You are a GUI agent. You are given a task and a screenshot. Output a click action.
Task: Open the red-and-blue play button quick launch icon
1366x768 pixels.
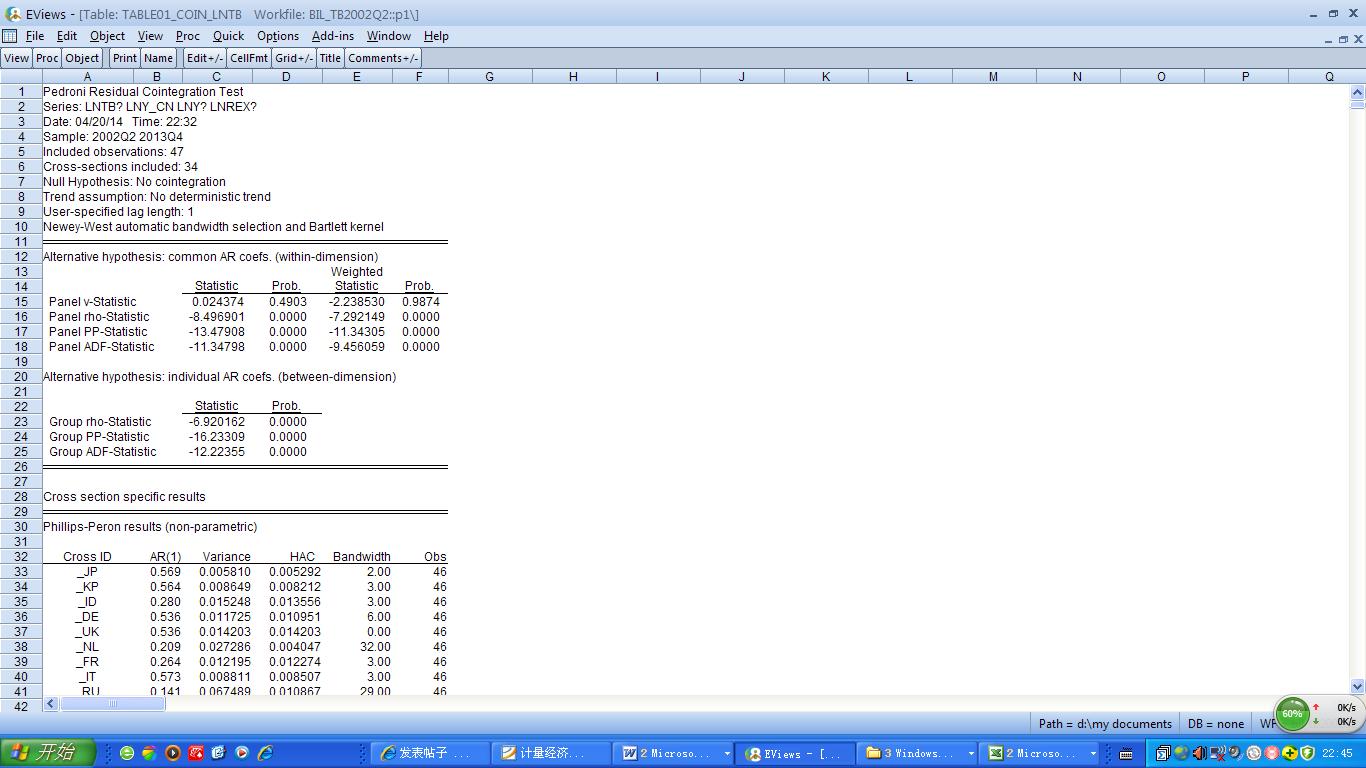pyautogui.click(x=241, y=753)
